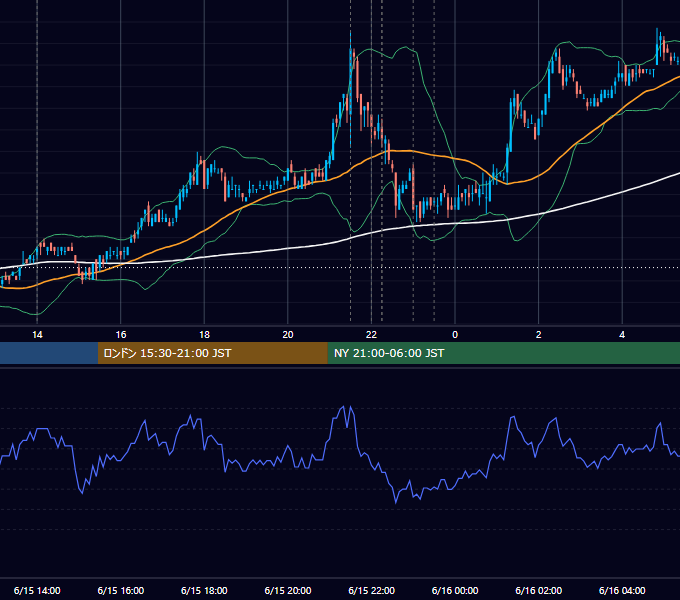Click the blue session bar before London

(49, 353)
